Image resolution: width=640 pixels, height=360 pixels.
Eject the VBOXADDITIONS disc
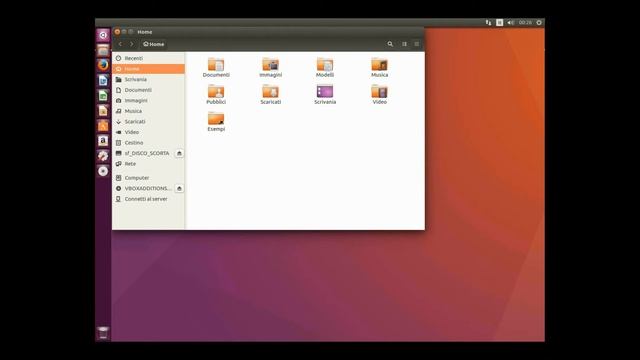click(x=179, y=188)
